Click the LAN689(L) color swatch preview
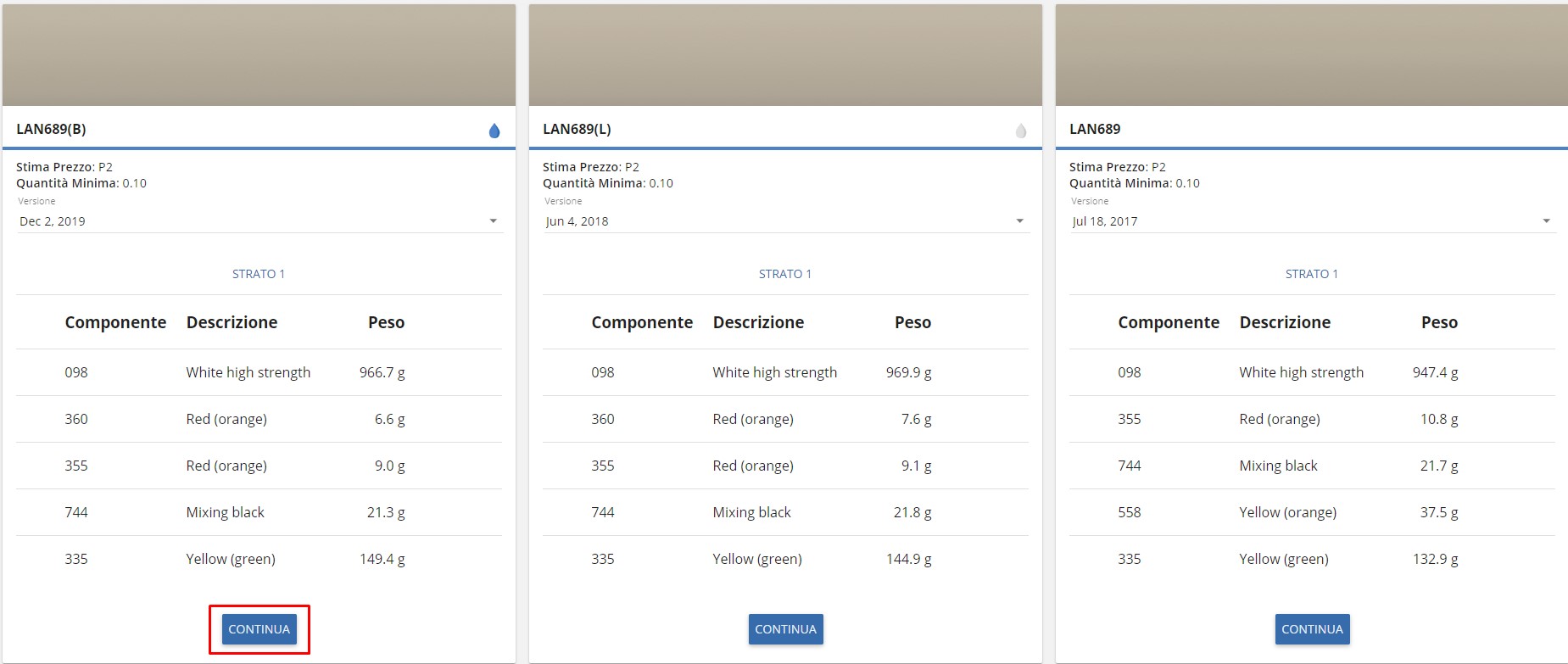The height and width of the screenshot is (664, 1568). [x=785, y=55]
